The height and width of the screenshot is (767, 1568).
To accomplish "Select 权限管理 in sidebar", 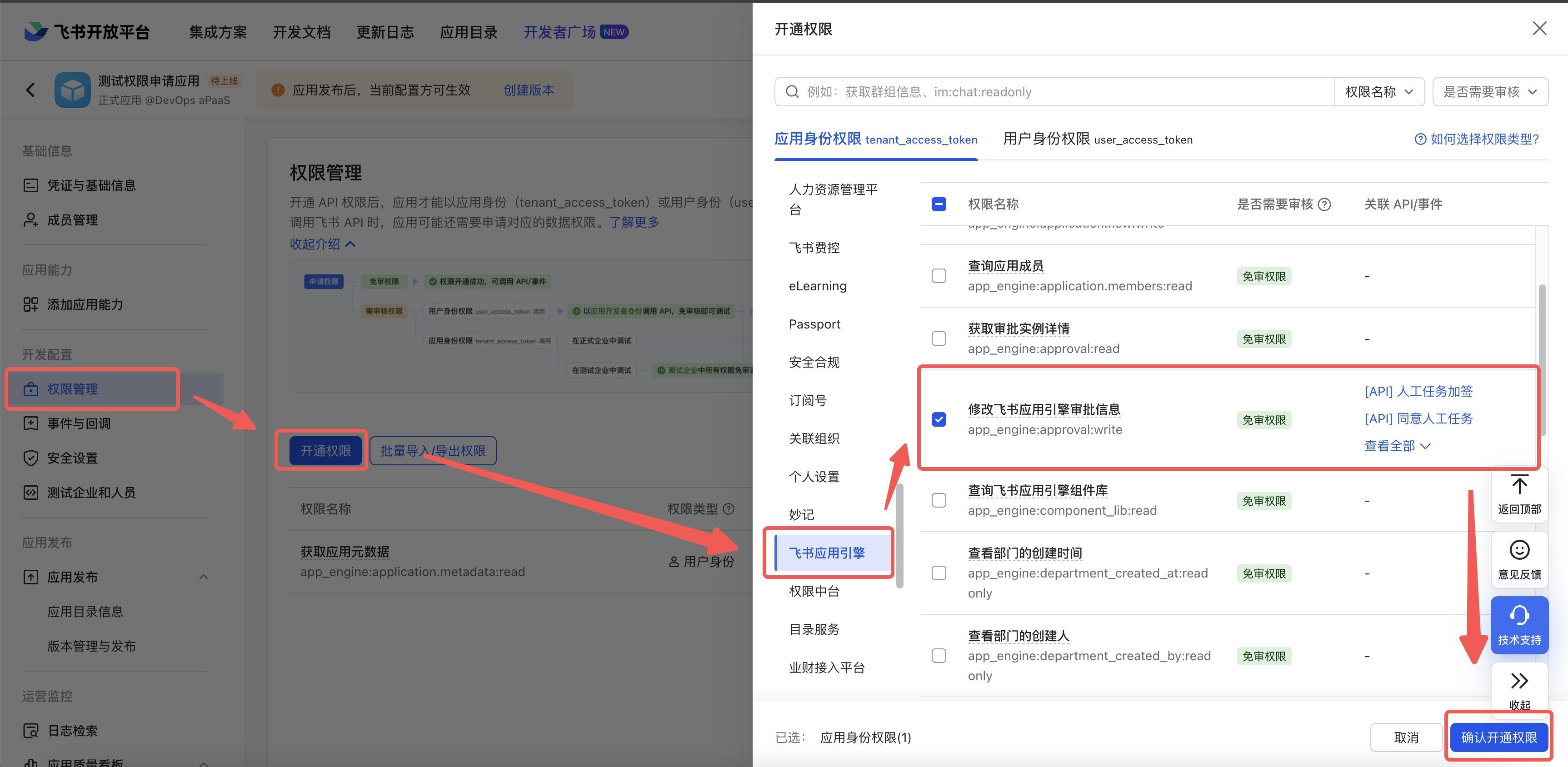I will (115, 388).
